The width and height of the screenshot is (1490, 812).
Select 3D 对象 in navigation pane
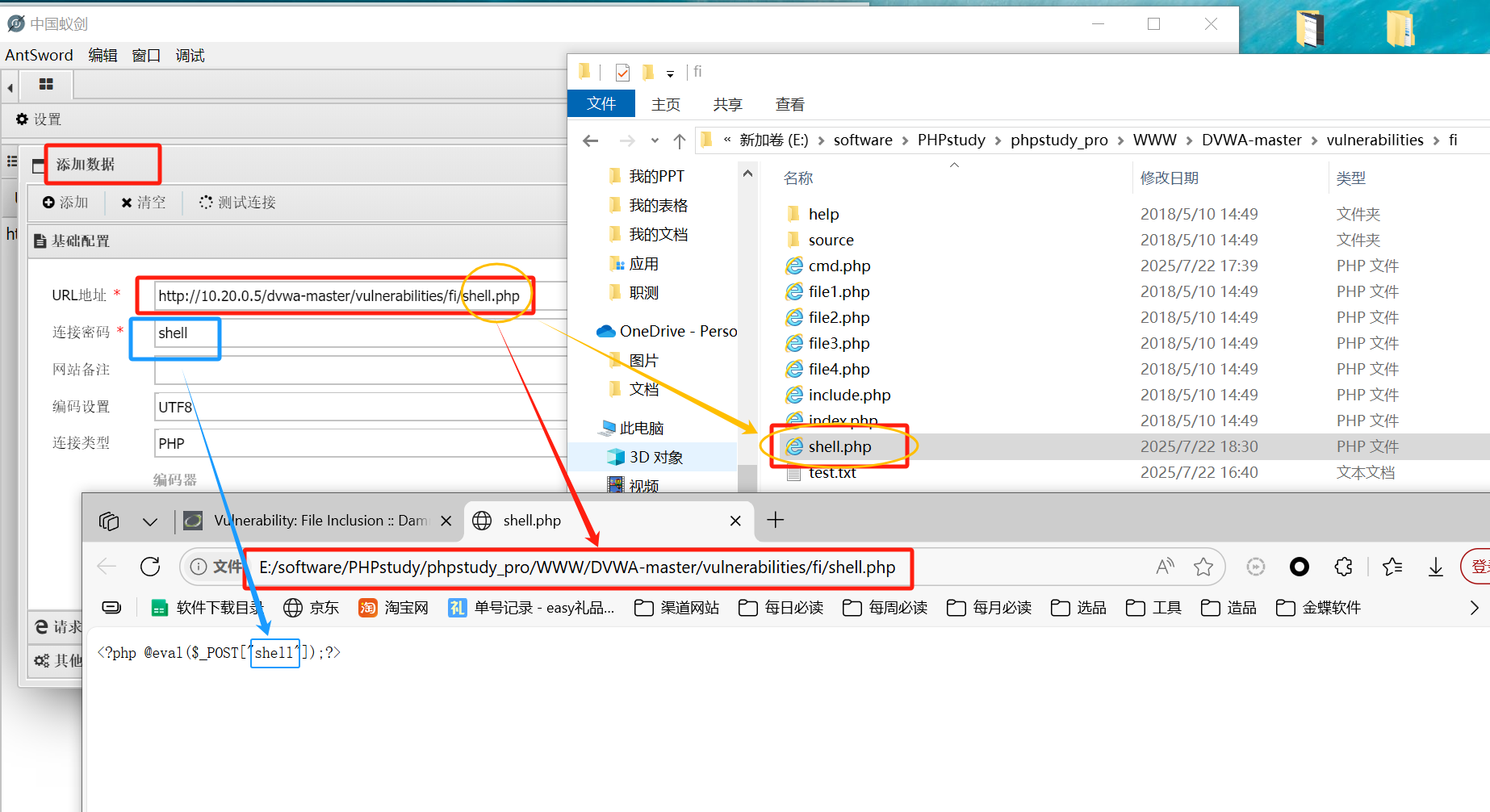(655, 457)
